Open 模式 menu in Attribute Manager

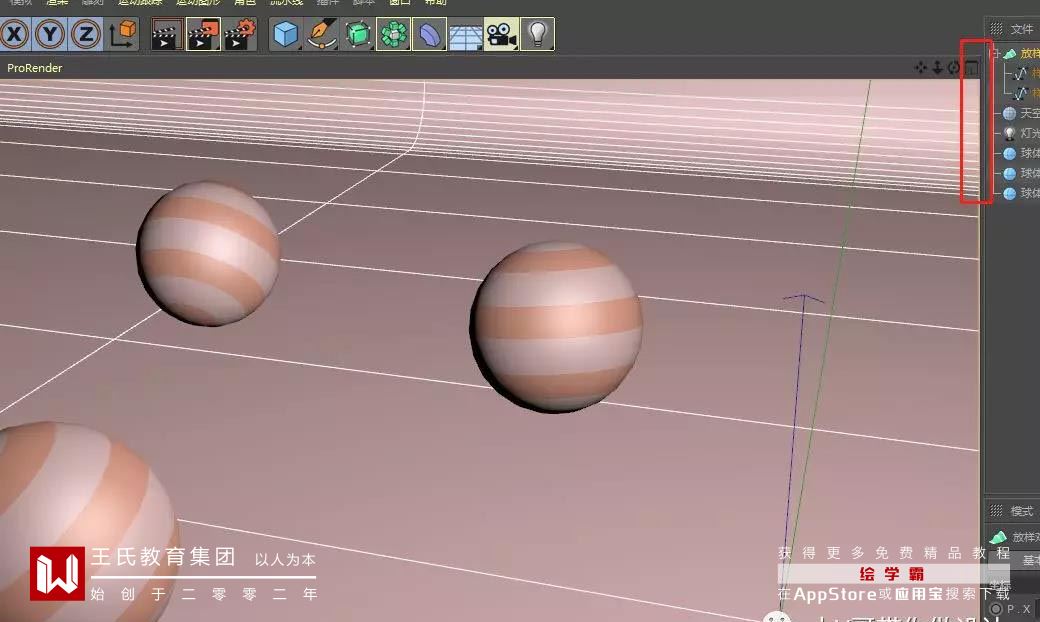(x=1021, y=511)
